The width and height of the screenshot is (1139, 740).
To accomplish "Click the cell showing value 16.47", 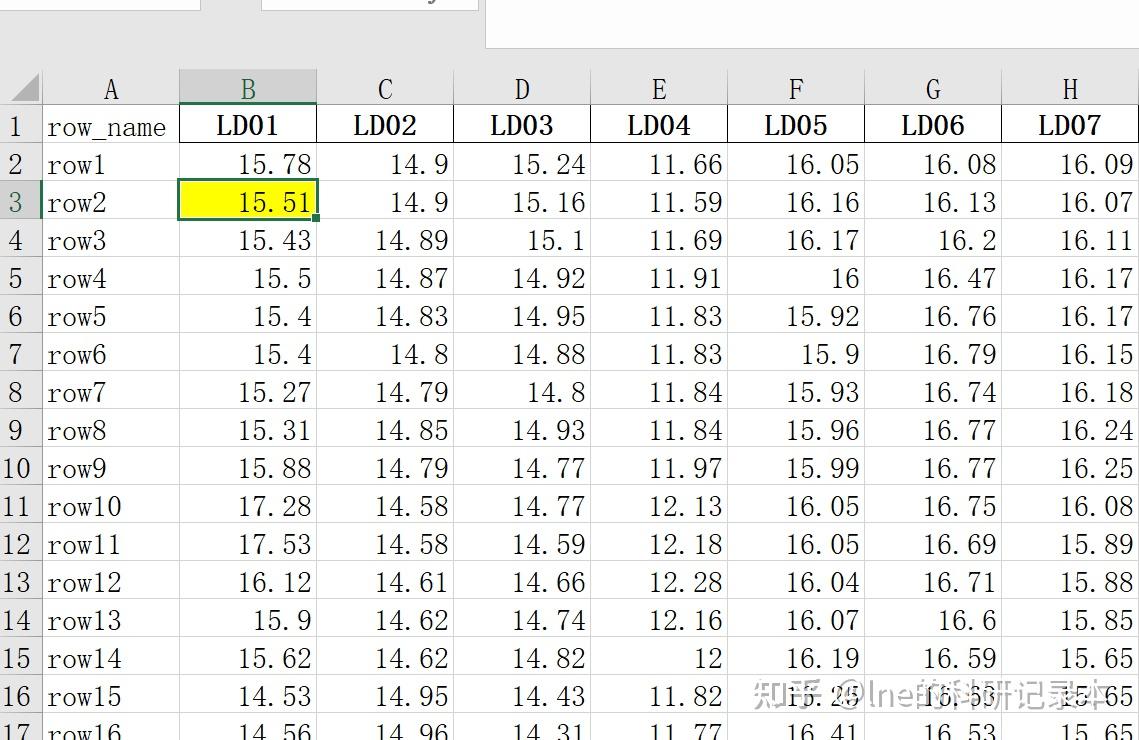I will point(932,278).
